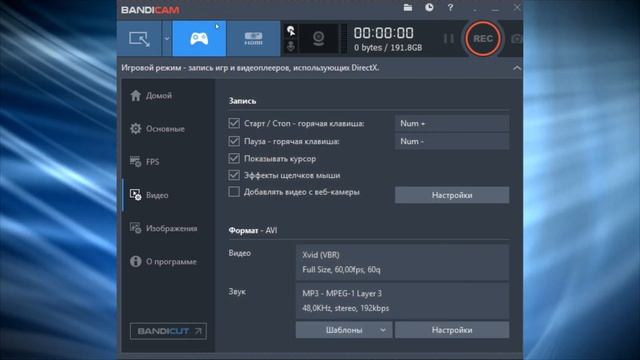Viewport: 640px width, 360px height.
Task: Toggle Старт / Стоп hotkey checkbox
Action: point(234,123)
